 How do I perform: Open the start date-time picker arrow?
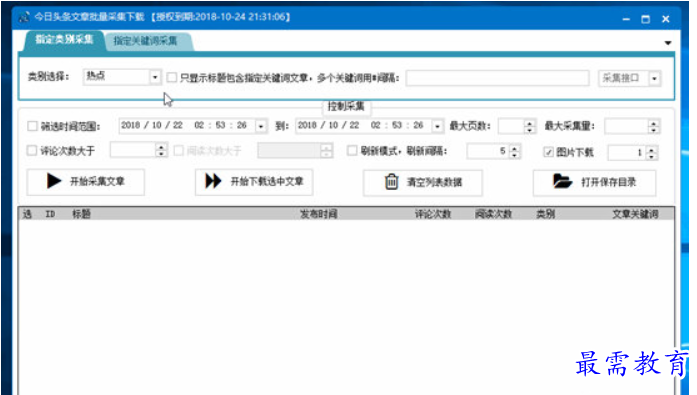pyautogui.click(x=261, y=126)
